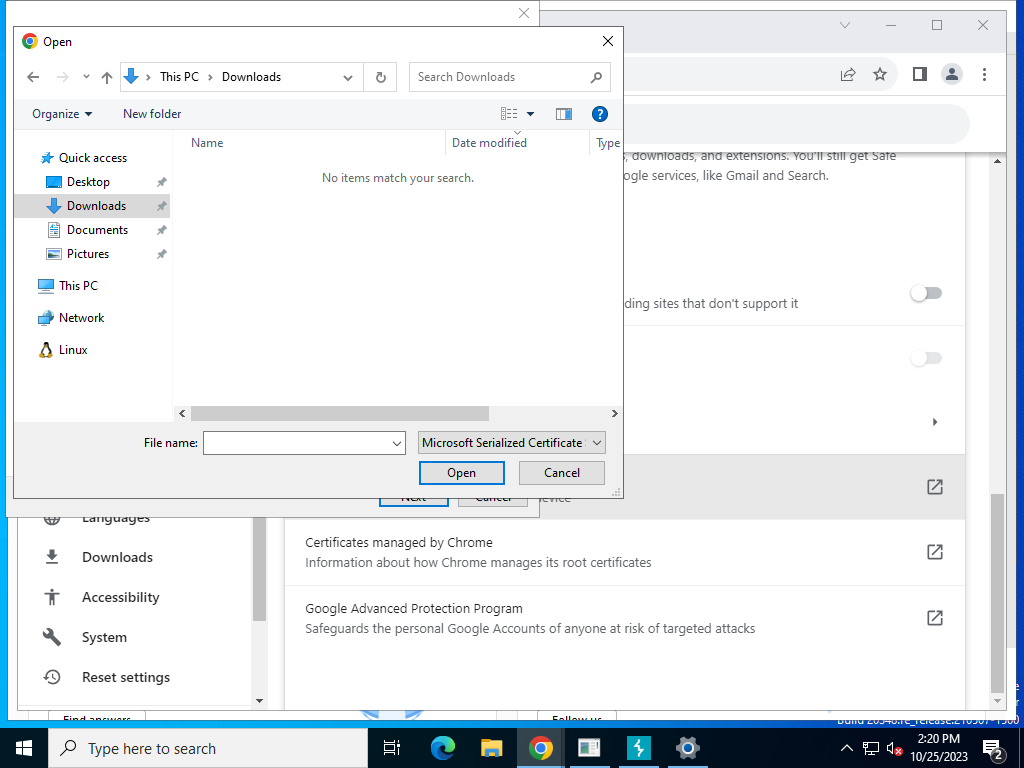
Task: Toggle the preview pane
Action: point(564,114)
